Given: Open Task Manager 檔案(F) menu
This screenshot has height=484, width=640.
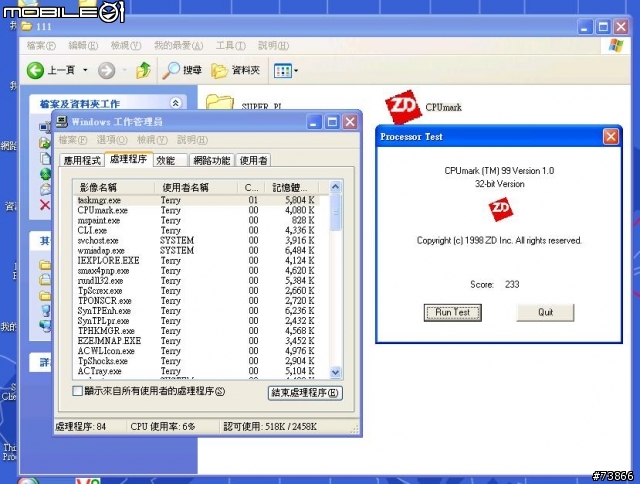Looking at the screenshot, I should (x=73, y=140).
